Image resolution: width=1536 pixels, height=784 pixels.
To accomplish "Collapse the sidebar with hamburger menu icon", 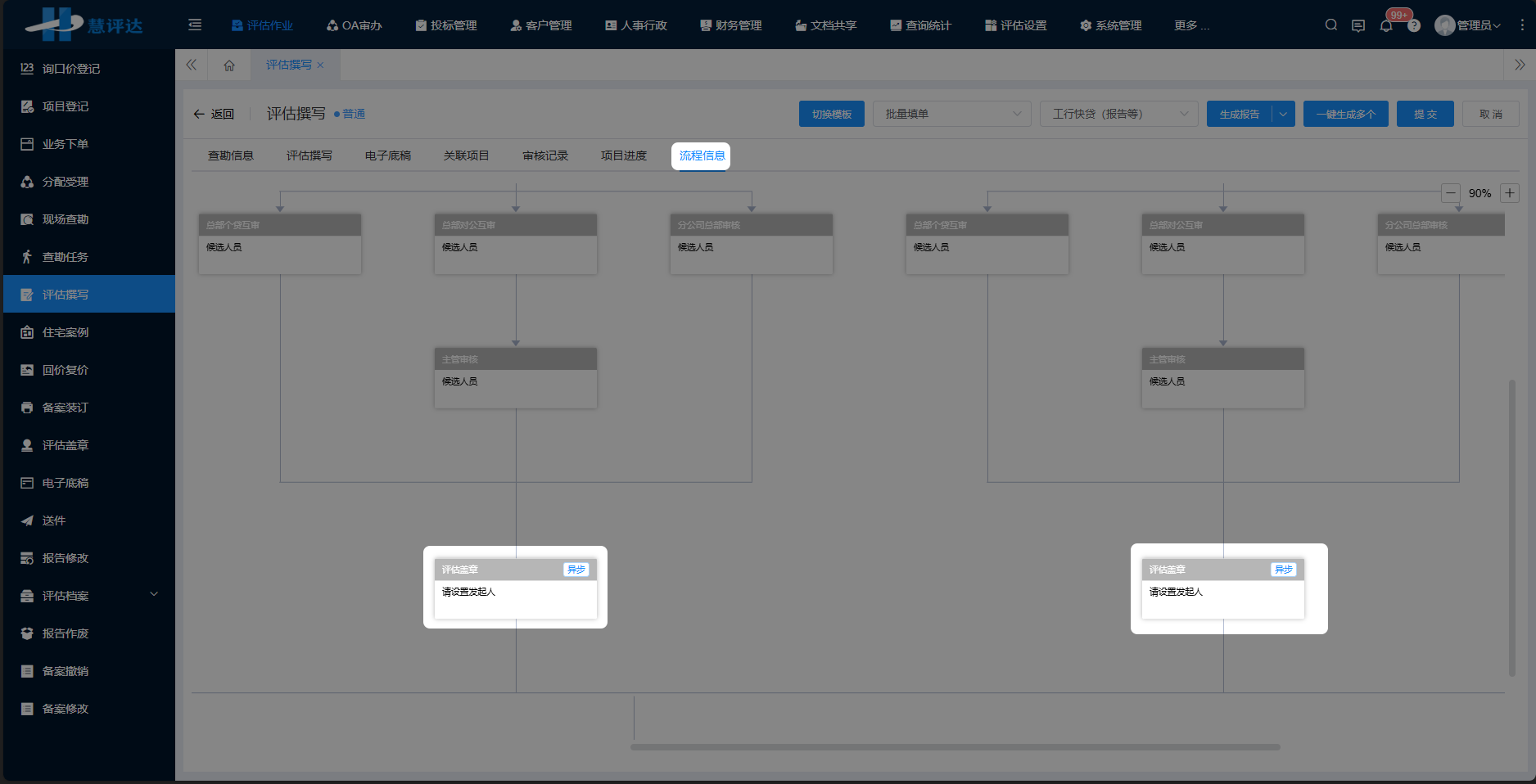I will pyautogui.click(x=195, y=25).
